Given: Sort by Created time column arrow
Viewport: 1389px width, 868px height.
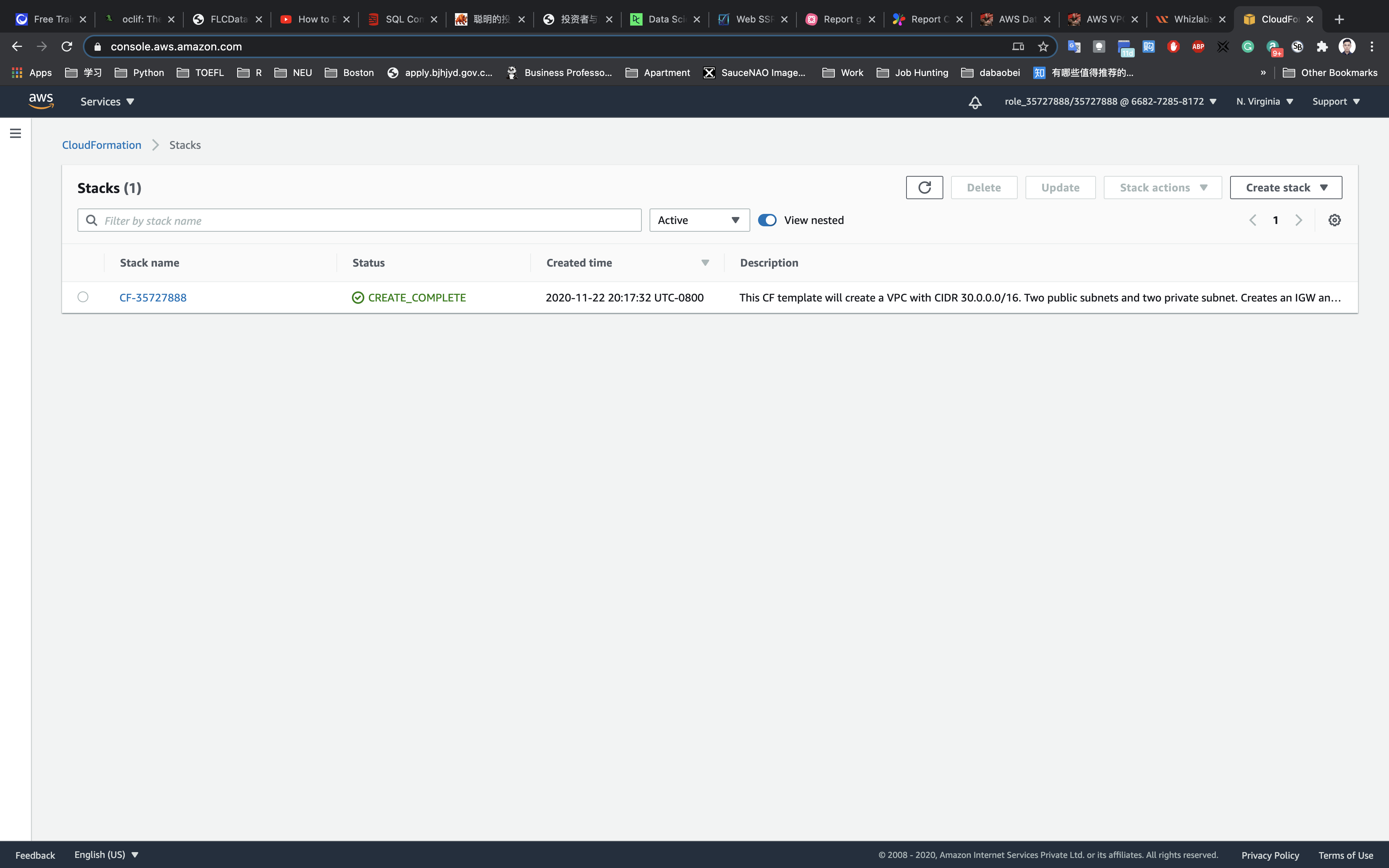Looking at the screenshot, I should click(x=705, y=263).
